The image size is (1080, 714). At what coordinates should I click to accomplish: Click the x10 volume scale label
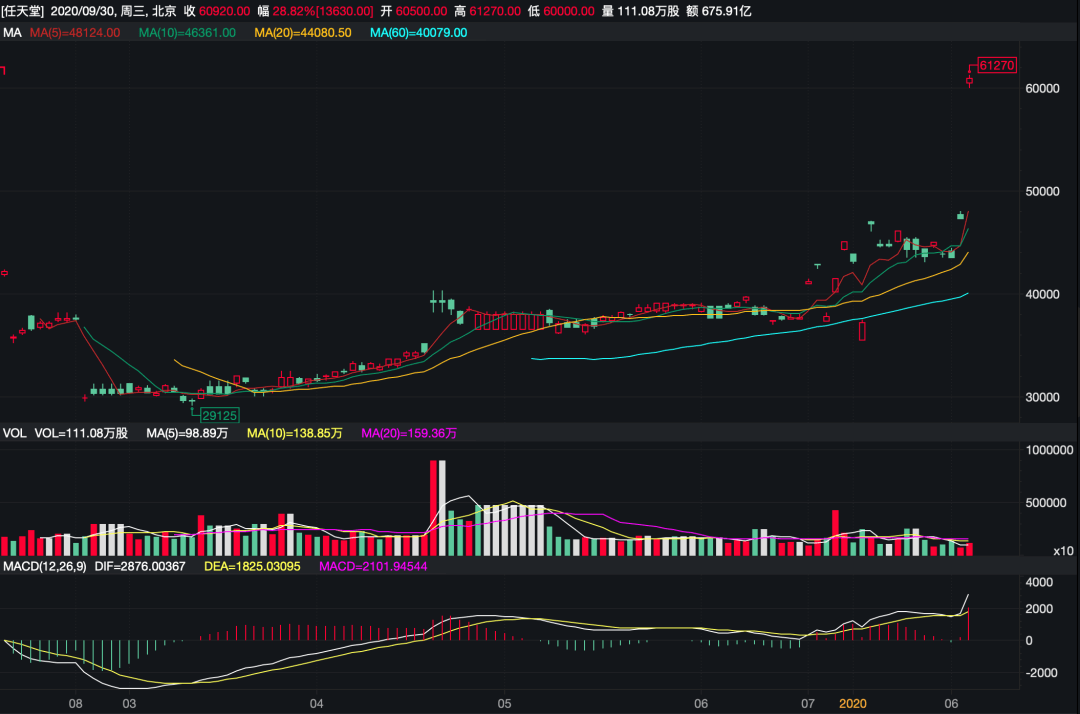pos(1063,551)
